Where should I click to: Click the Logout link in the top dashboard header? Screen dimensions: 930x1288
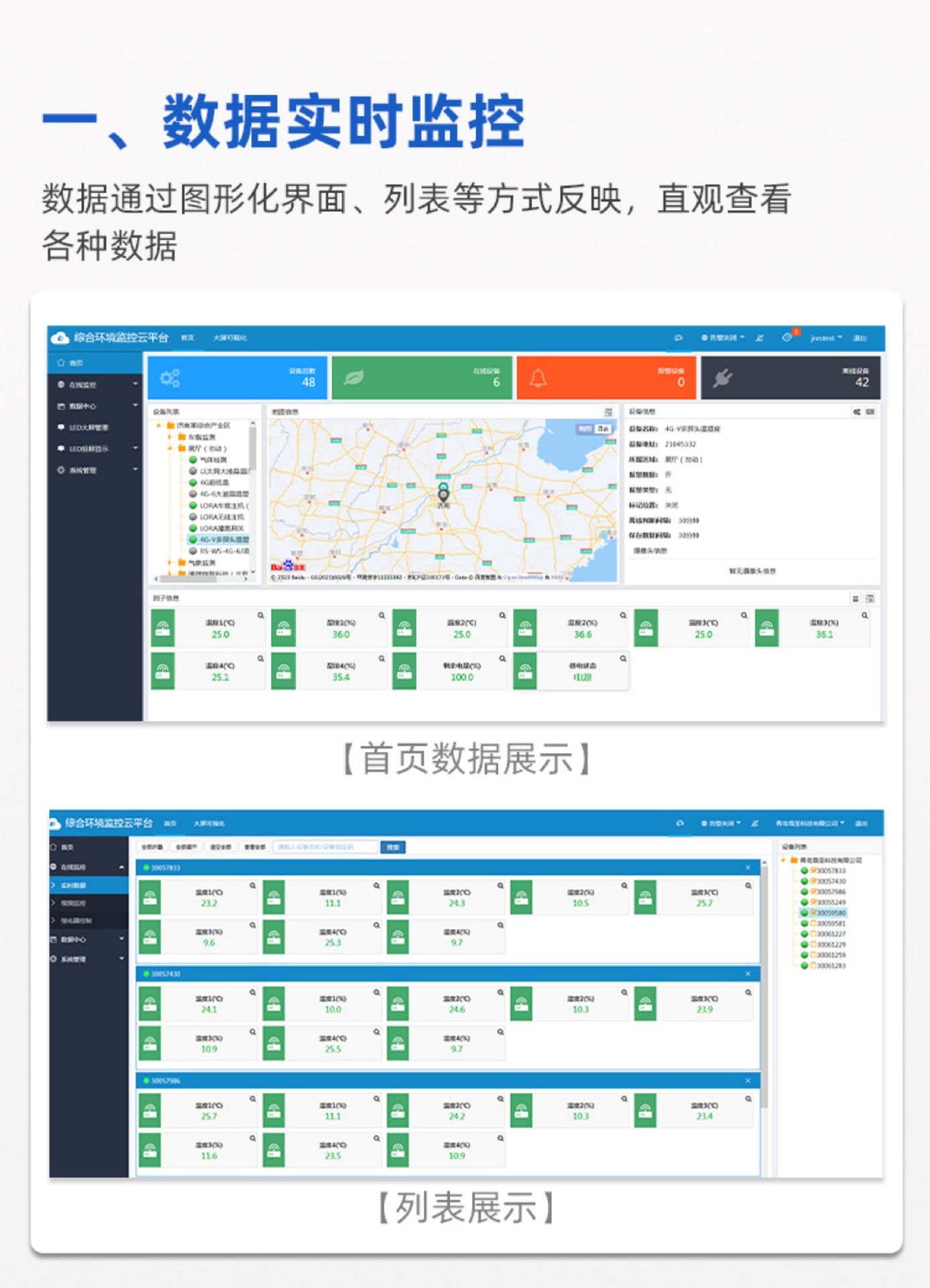pyautogui.click(x=860, y=337)
